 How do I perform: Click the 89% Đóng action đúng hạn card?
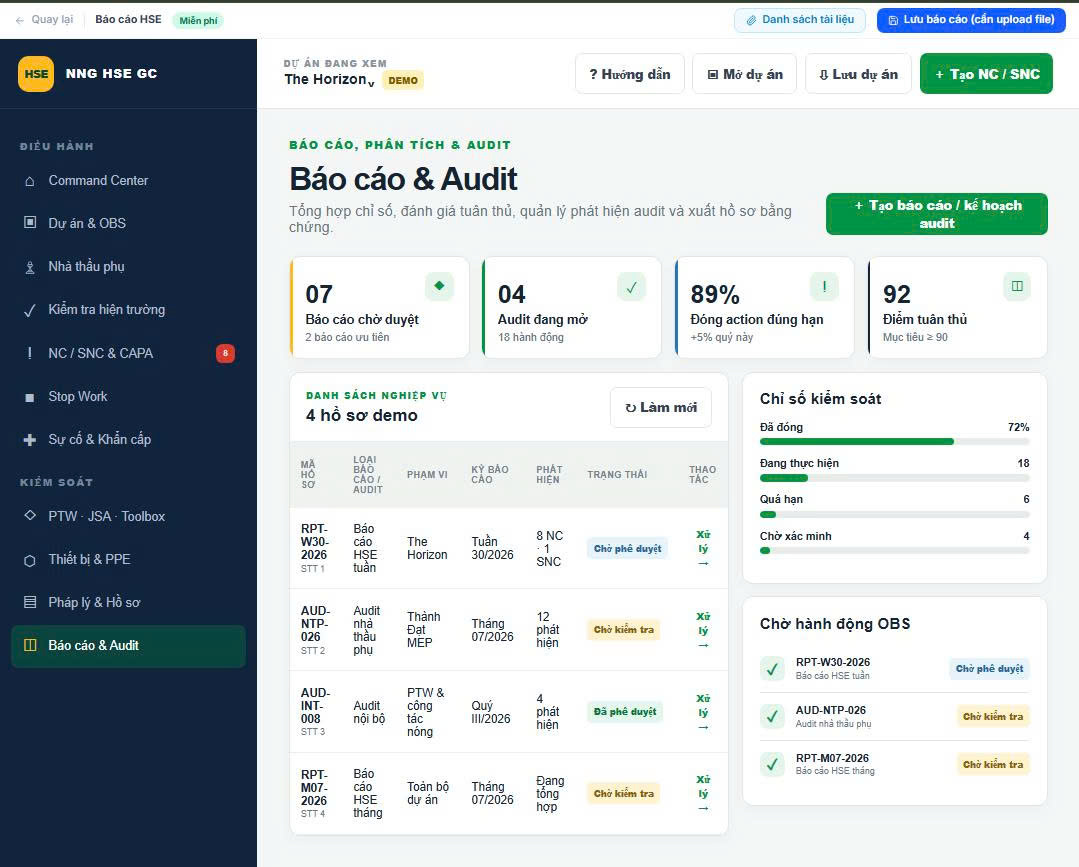(765, 308)
